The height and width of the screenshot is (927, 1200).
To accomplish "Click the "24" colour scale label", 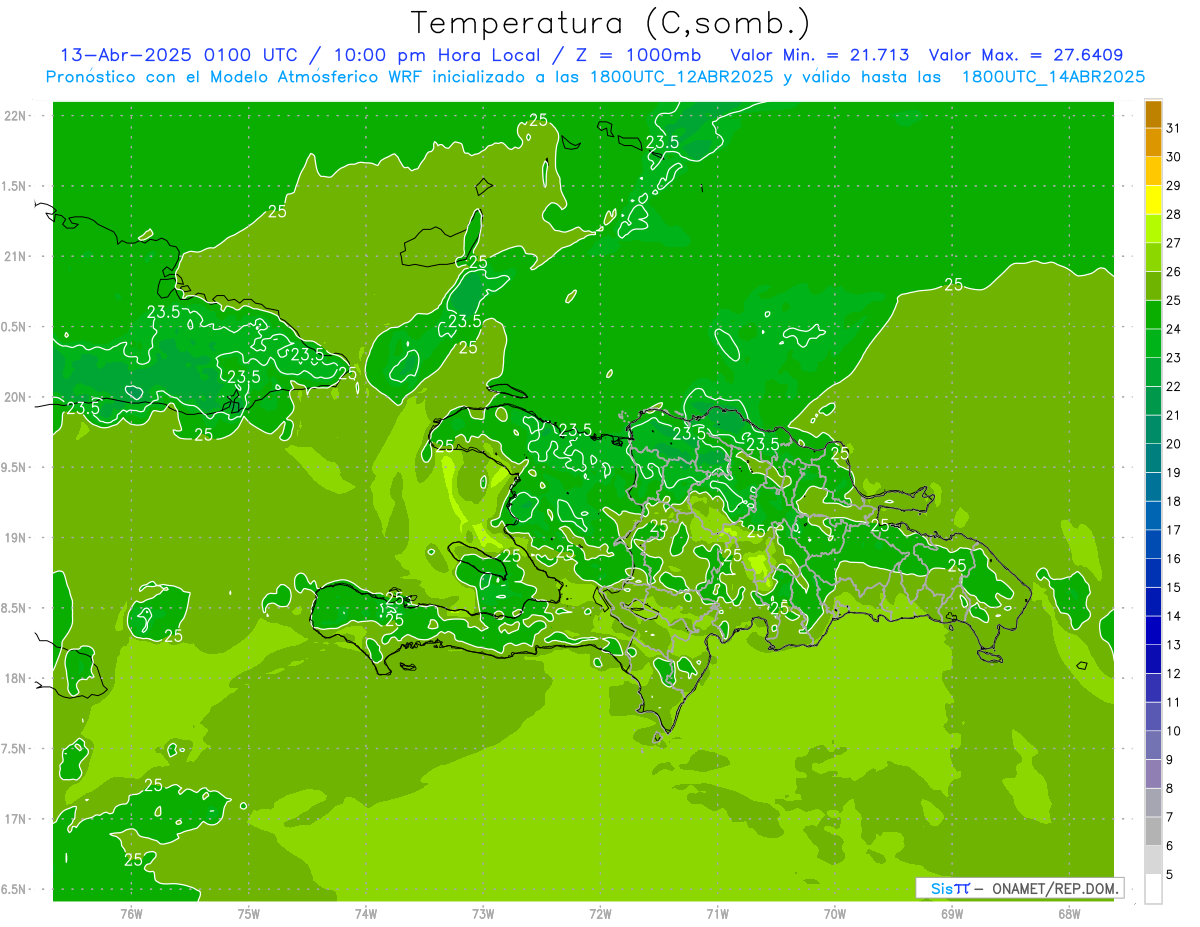I will (x=1174, y=329).
